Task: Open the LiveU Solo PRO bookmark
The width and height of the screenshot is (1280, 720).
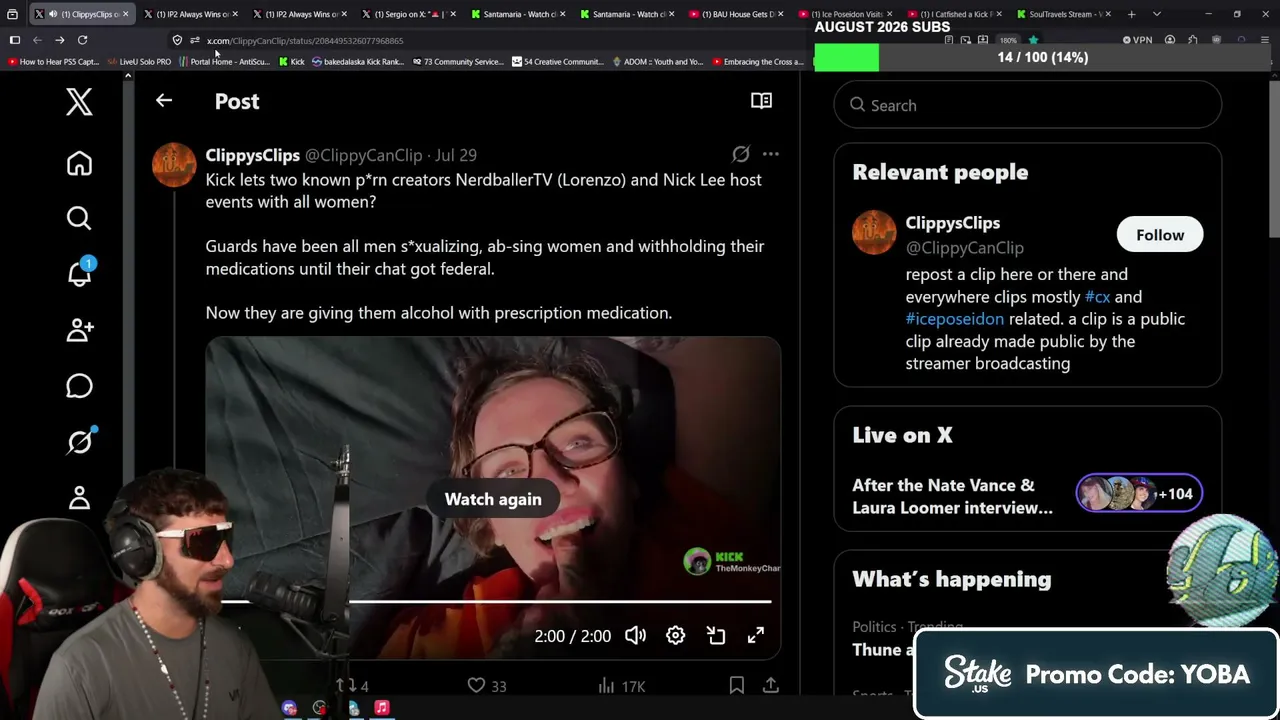Action: [139, 62]
